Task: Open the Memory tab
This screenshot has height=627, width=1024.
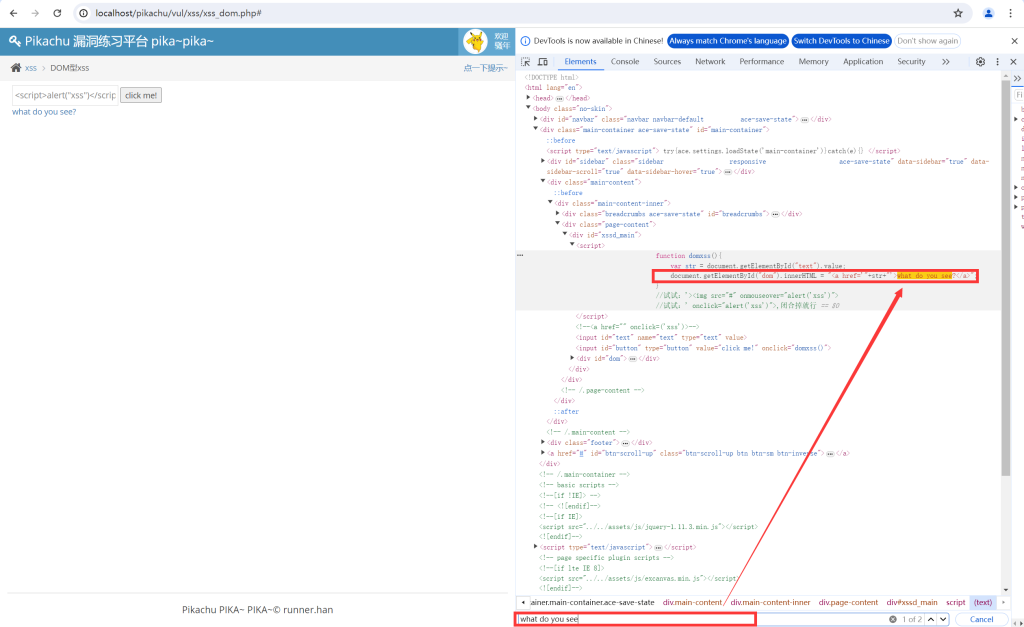Action: pos(813,61)
